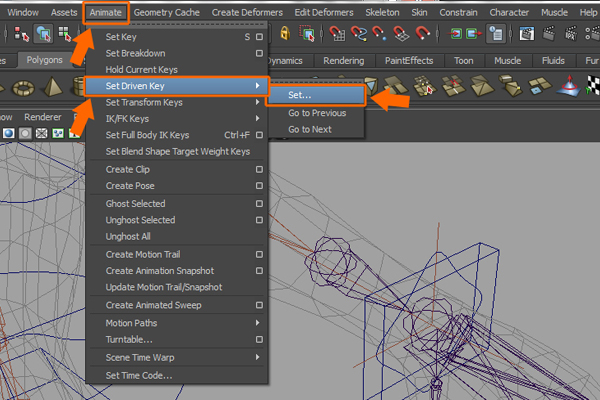The height and width of the screenshot is (400, 600).
Task: Click the blue cone red arrow shelf icon
Action: pos(569,86)
